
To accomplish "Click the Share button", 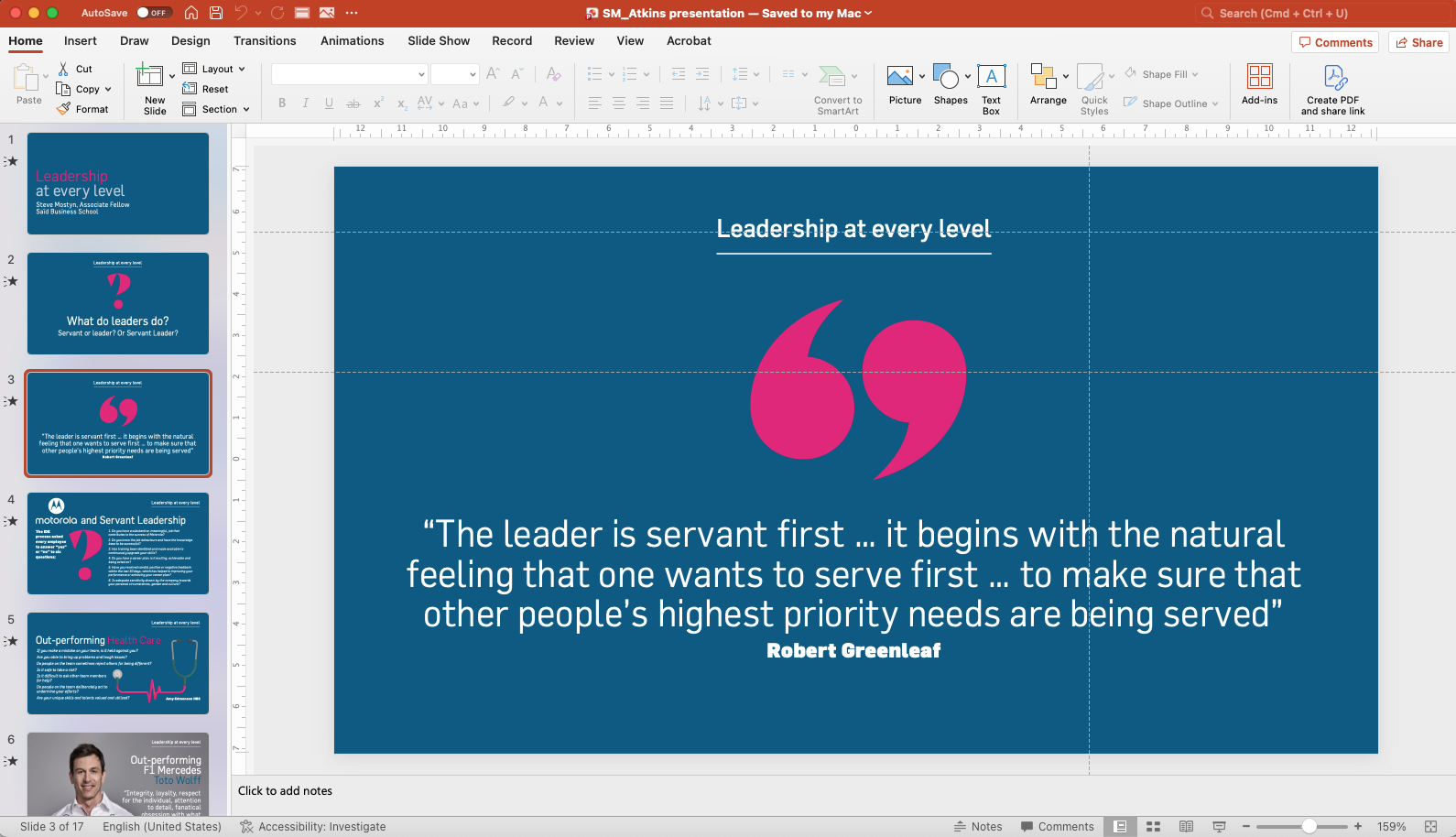I will pos(1419,42).
